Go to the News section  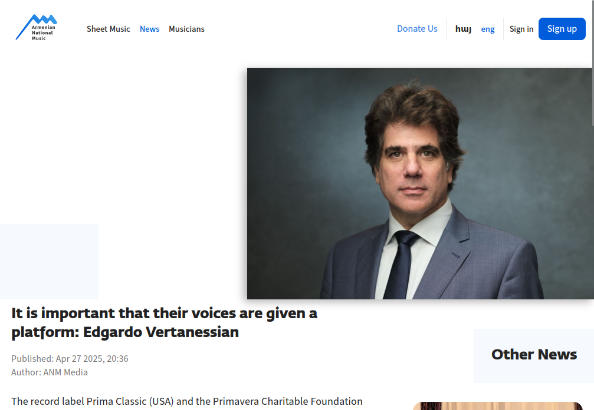(149, 29)
